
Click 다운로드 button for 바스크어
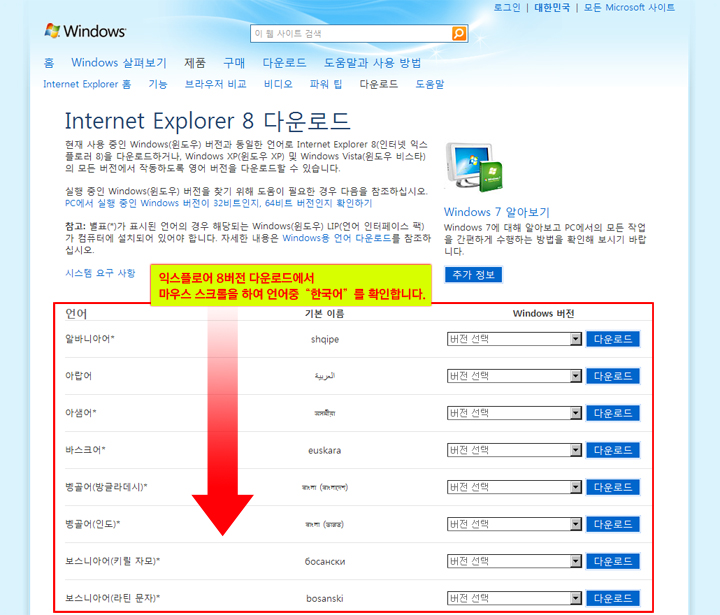point(613,450)
